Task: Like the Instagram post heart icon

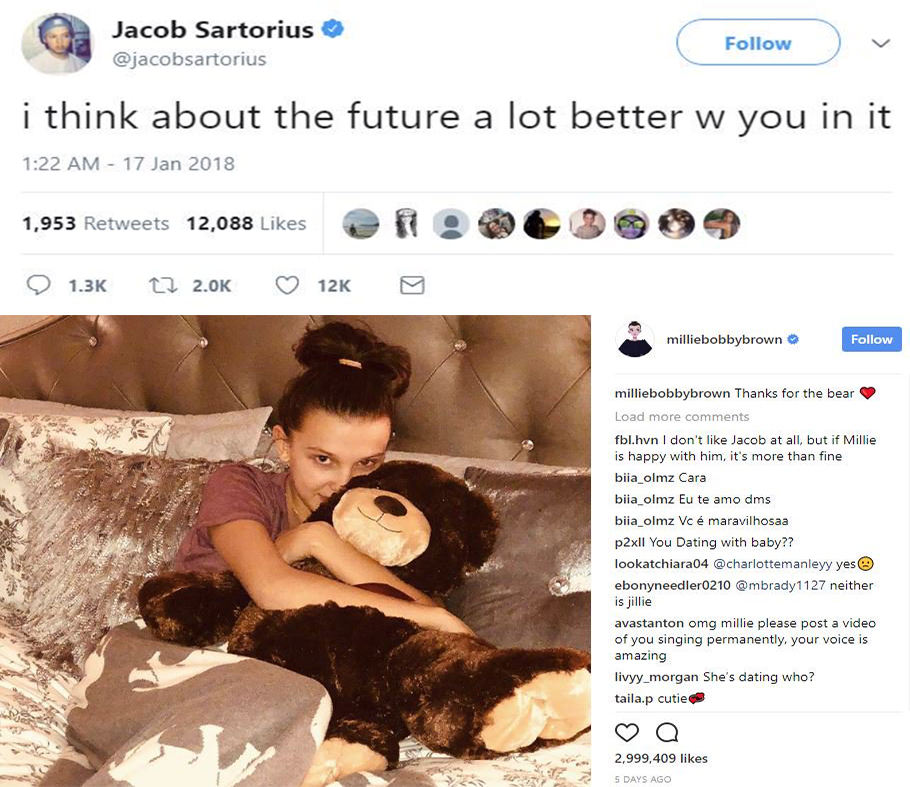Action: pos(626,732)
